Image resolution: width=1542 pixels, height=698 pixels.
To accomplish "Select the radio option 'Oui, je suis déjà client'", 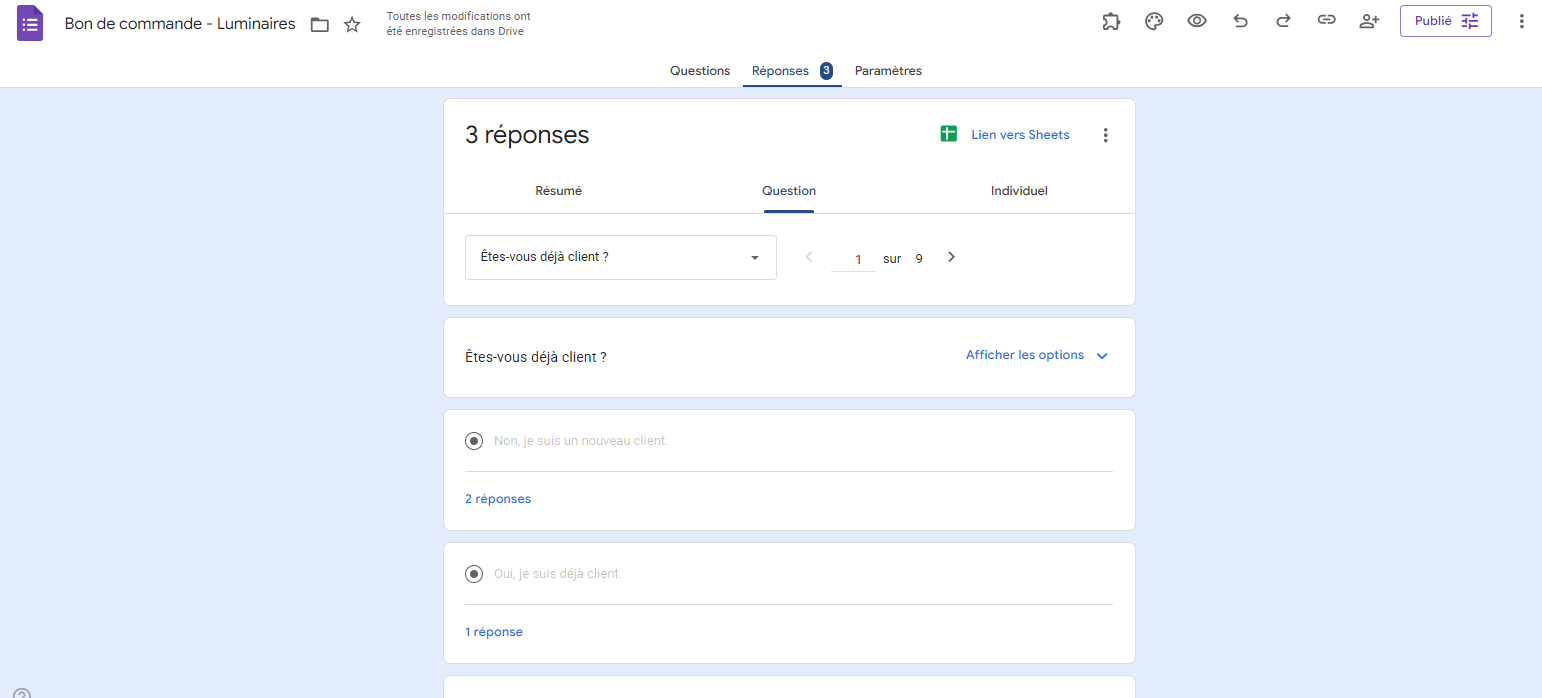I will pos(473,573).
